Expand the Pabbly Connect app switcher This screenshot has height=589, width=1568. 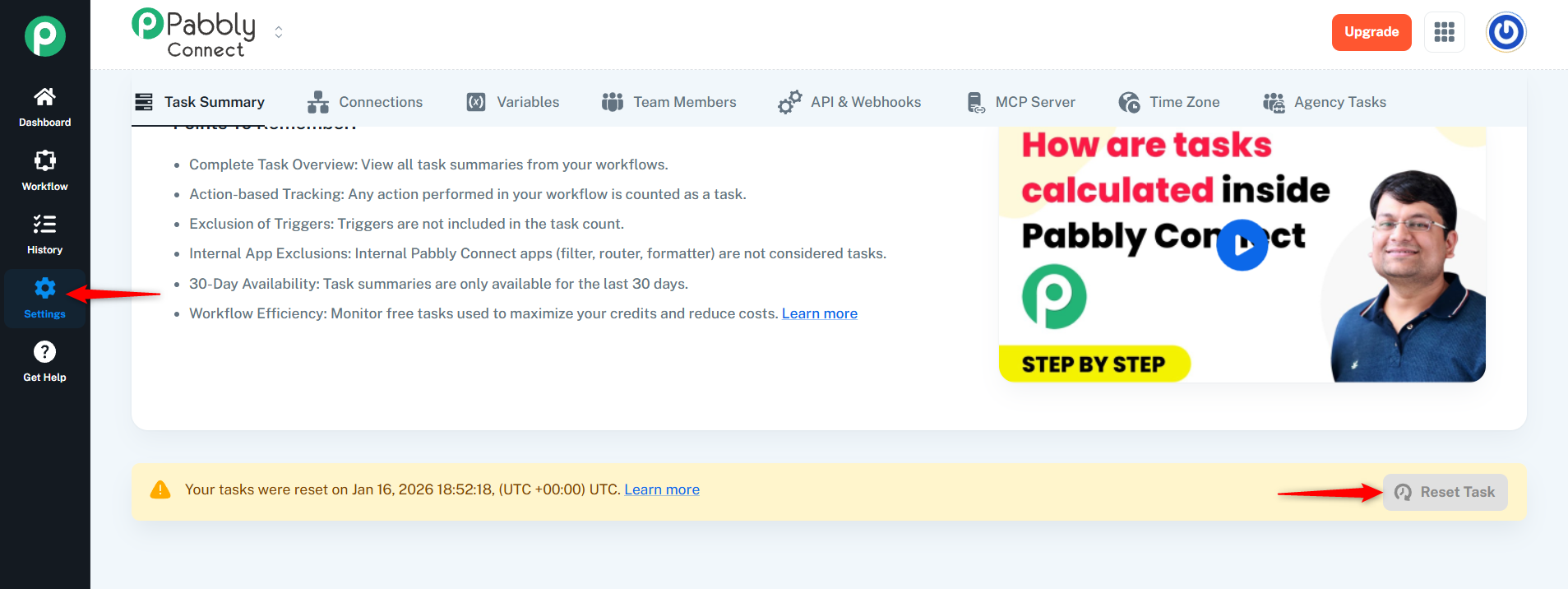[279, 32]
